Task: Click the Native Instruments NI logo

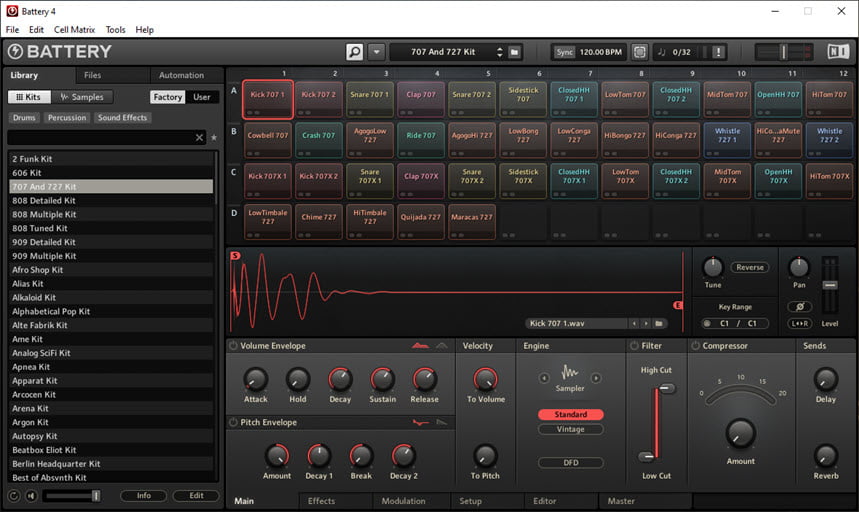Action: 838,51
